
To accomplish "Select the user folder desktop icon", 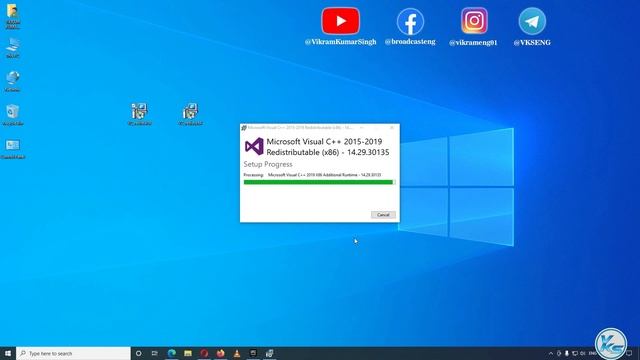I will tap(13, 16).
